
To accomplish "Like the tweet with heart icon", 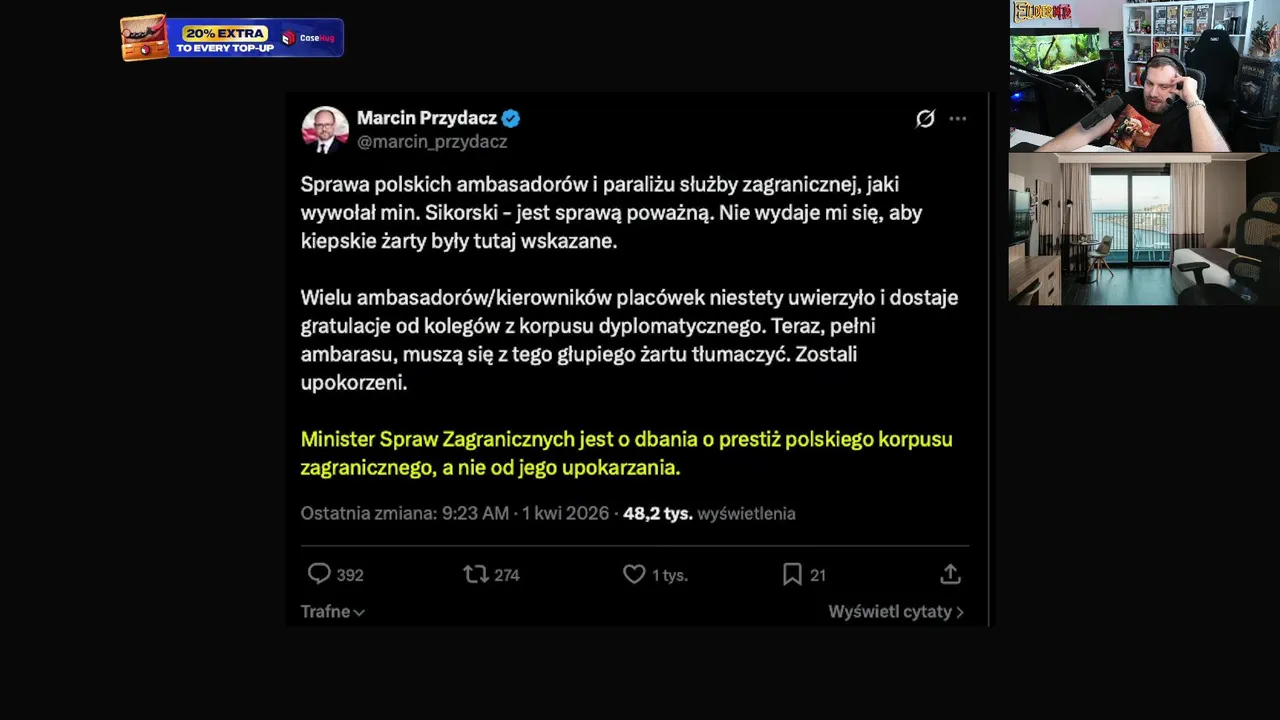I will [634, 574].
